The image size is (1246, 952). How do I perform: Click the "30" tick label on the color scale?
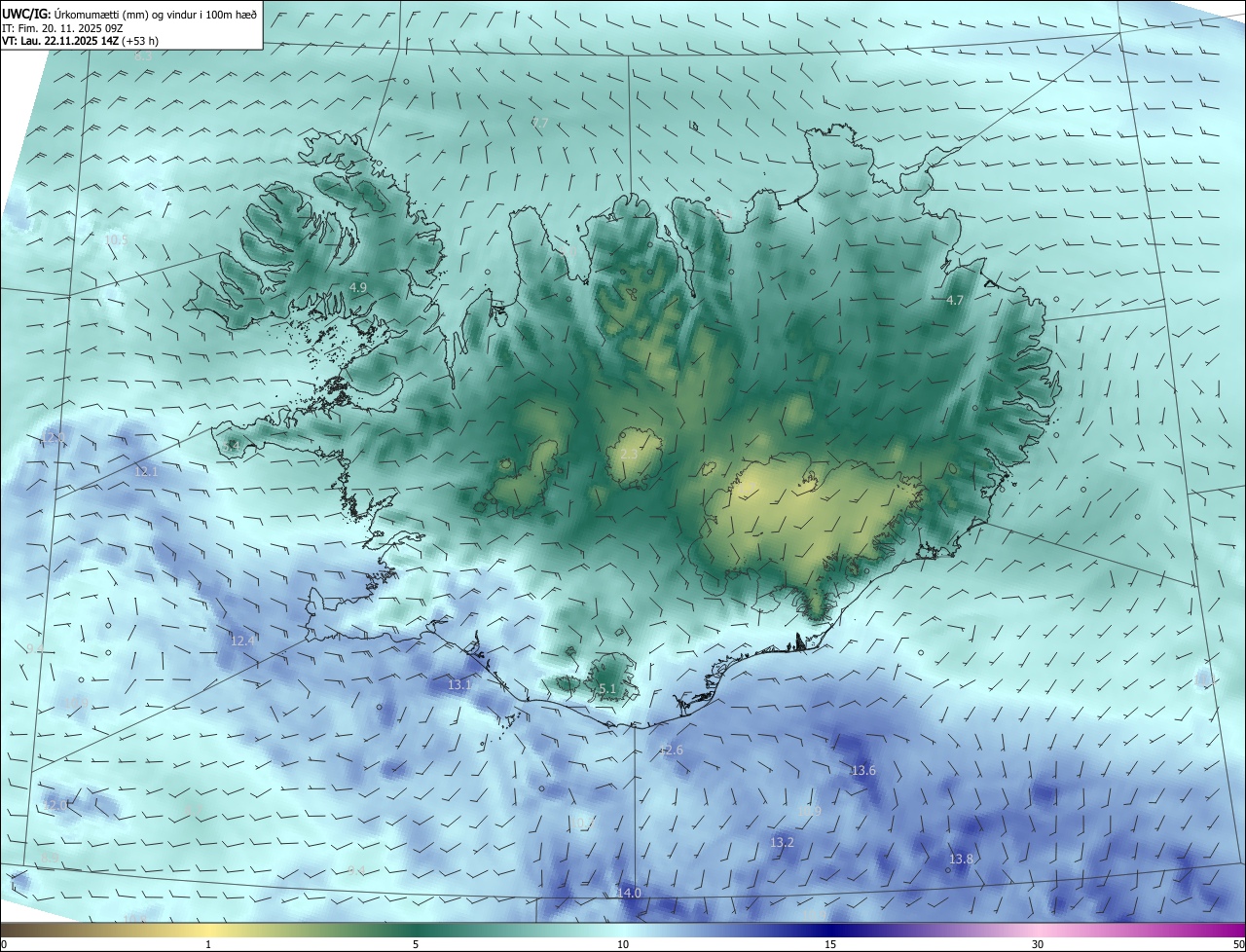pyautogui.click(x=1038, y=945)
